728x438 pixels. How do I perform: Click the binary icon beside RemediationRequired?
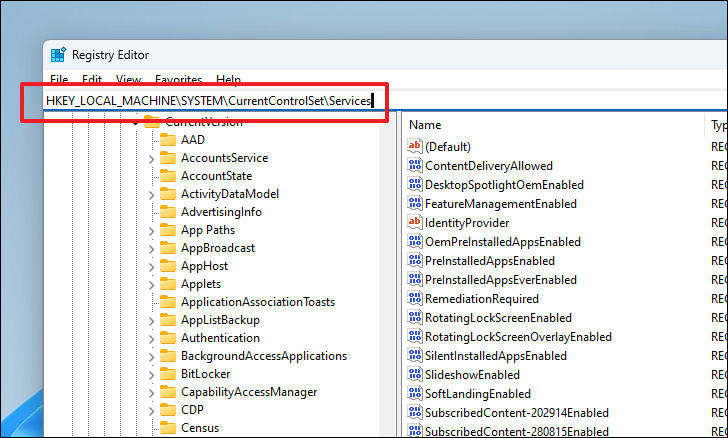tap(415, 299)
